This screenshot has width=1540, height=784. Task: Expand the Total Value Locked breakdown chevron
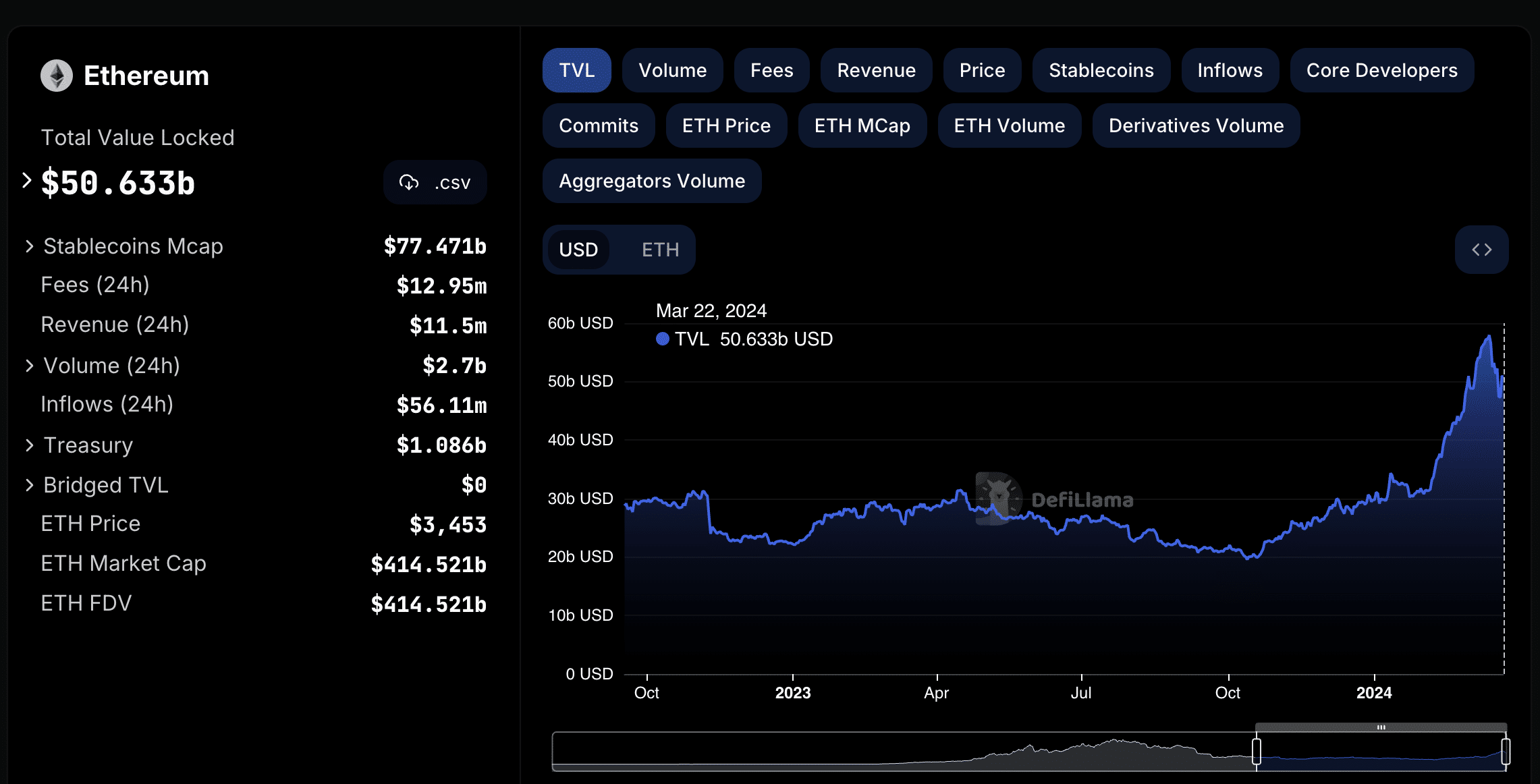(26, 180)
